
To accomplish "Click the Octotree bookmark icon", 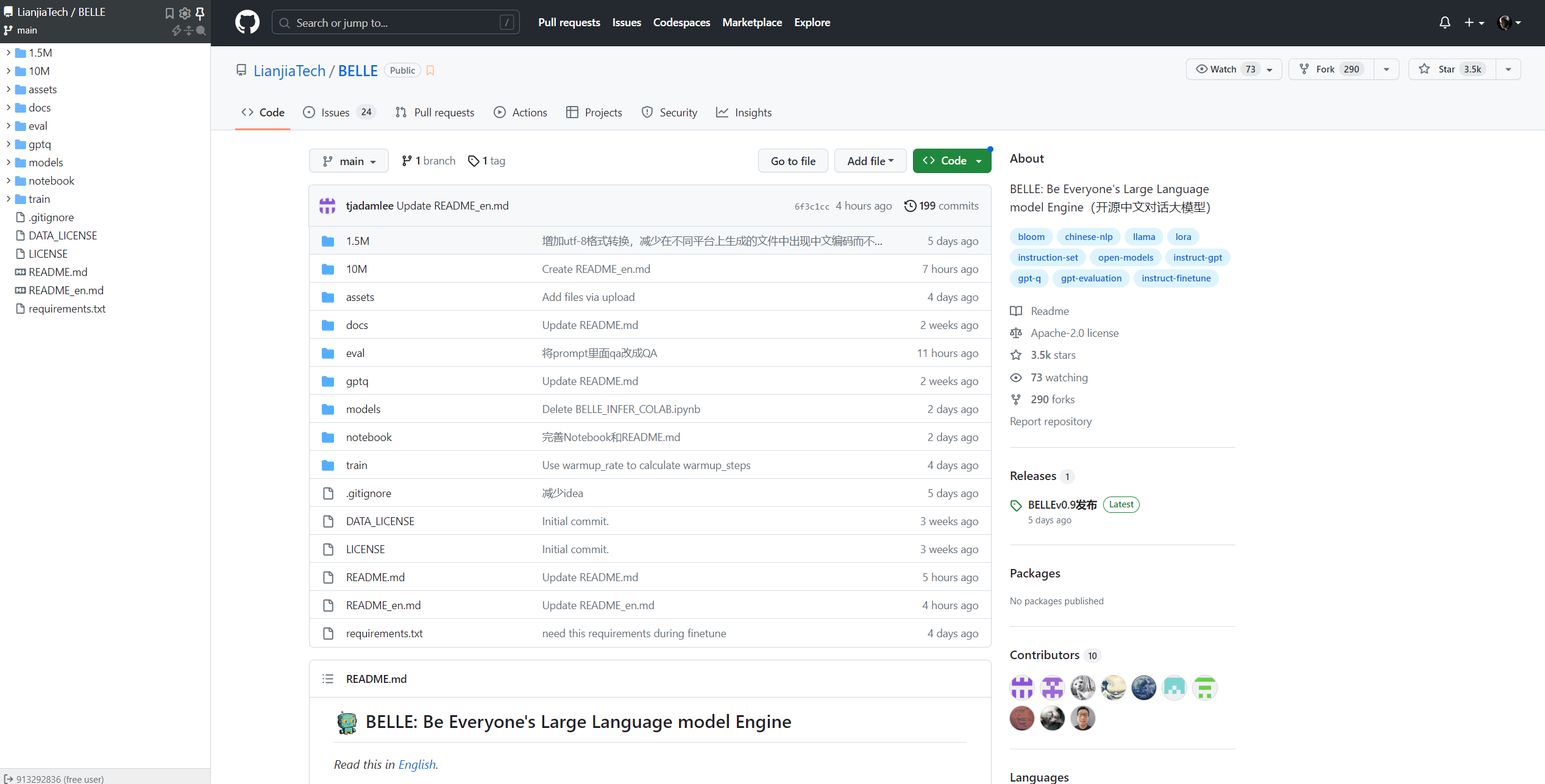I will click(169, 13).
